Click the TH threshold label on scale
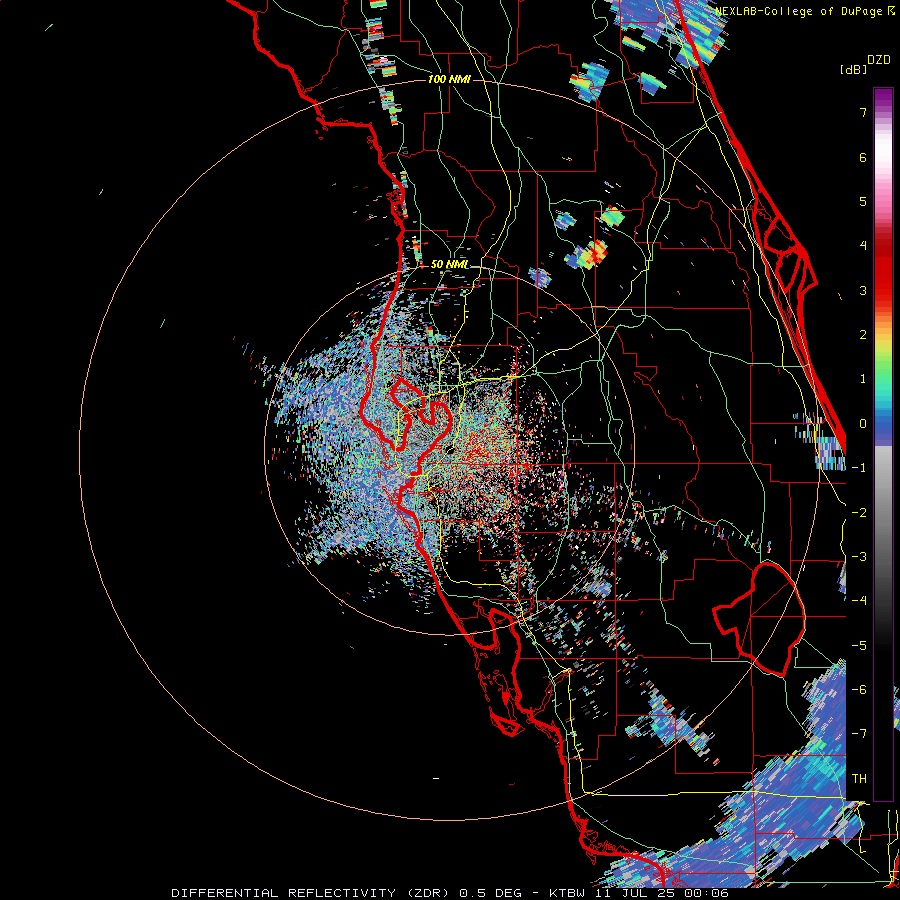 point(859,778)
